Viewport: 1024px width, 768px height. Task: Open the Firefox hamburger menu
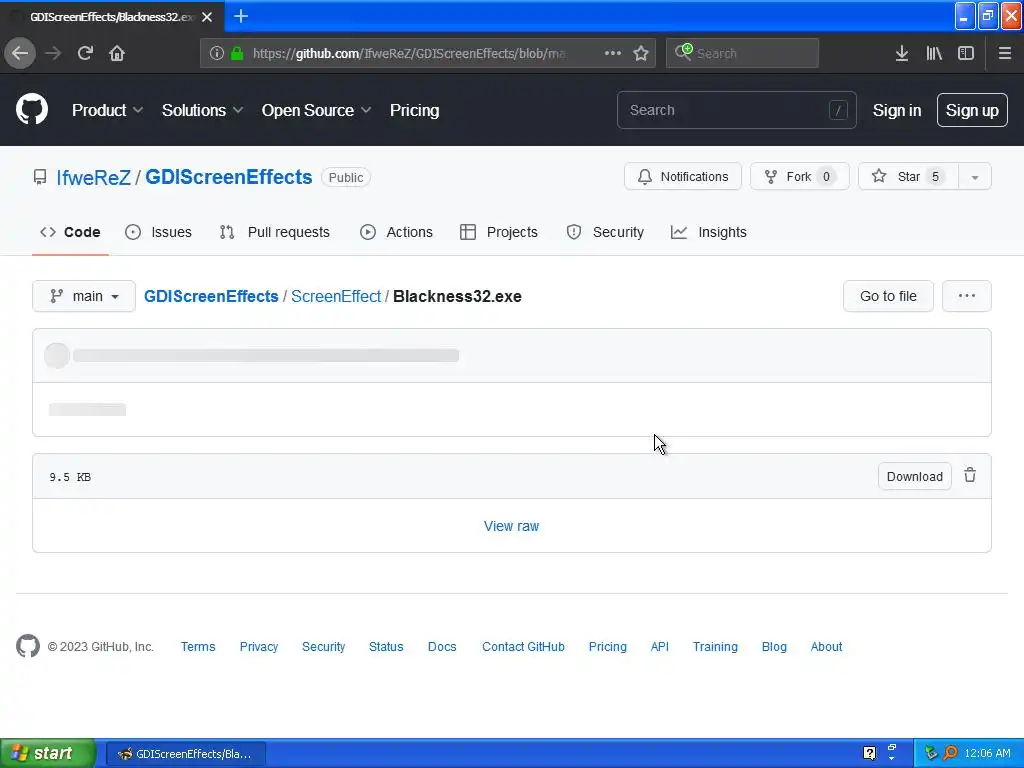1004,53
